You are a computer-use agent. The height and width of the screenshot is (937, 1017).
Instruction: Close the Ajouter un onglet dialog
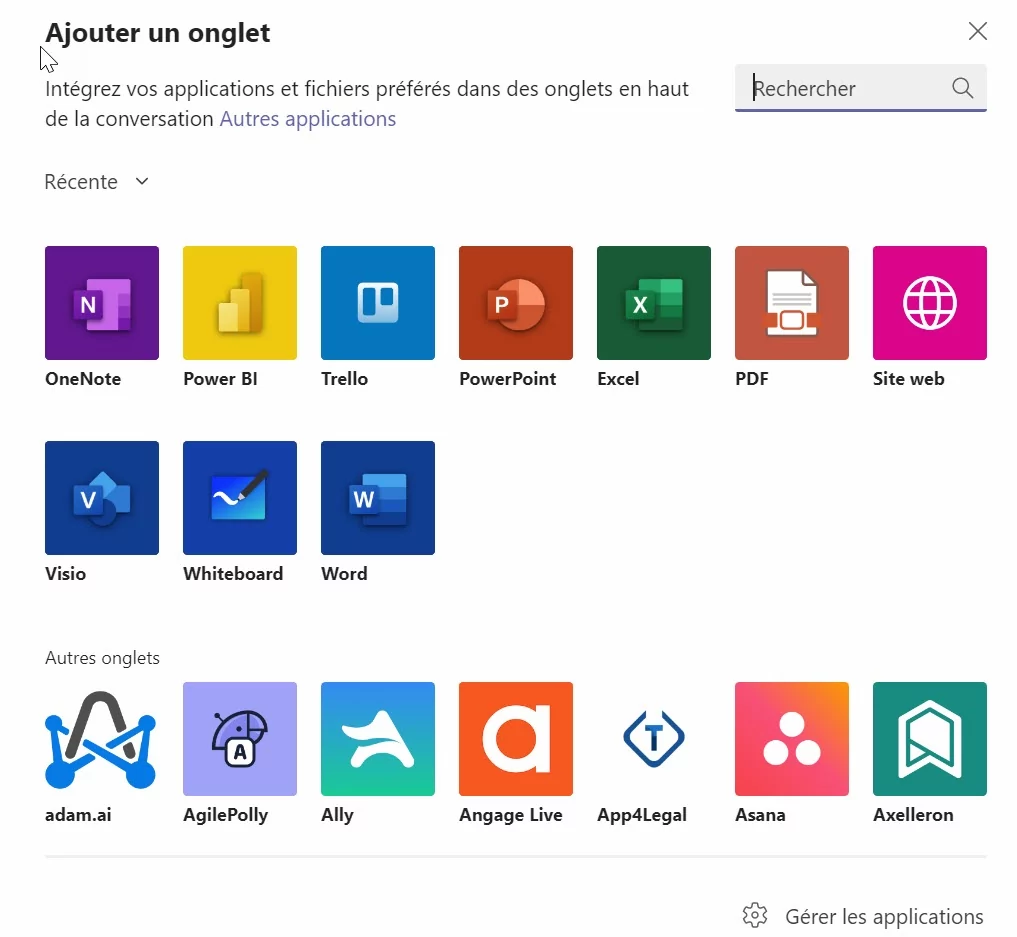[977, 31]
